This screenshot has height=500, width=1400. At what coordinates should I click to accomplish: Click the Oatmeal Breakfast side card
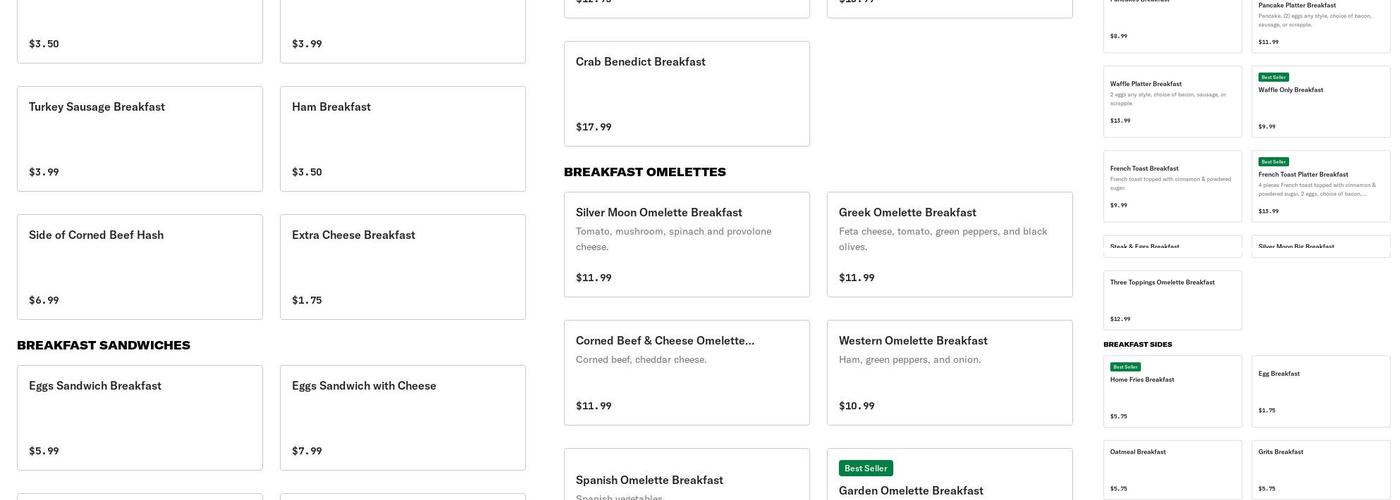1173,469
